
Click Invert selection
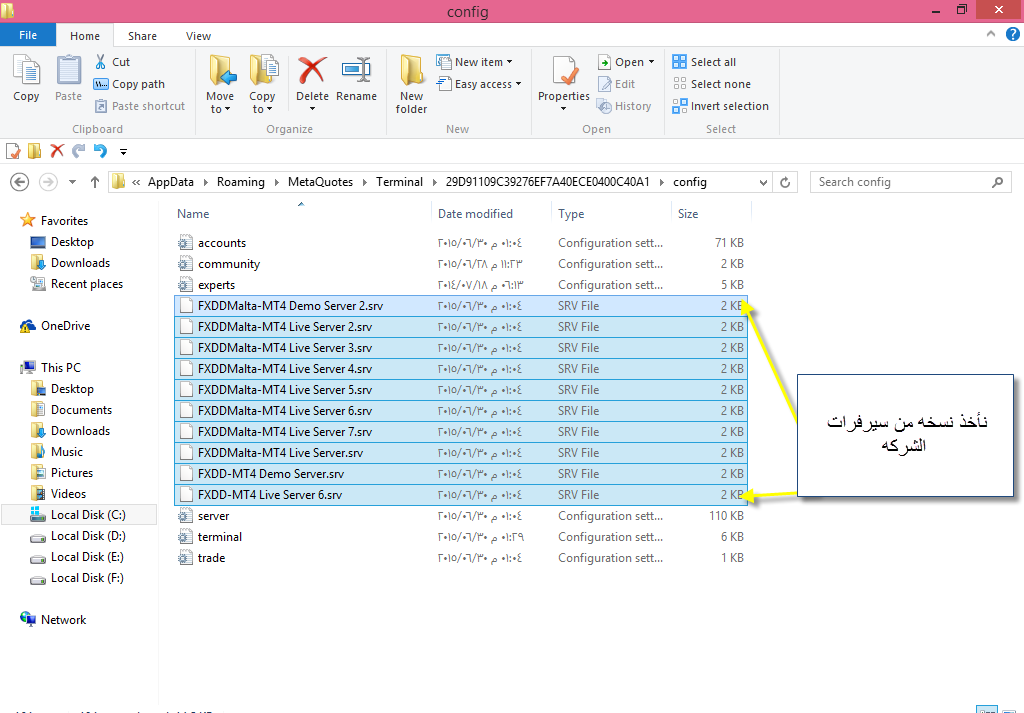pyautogui.click(x=720, y=106)
